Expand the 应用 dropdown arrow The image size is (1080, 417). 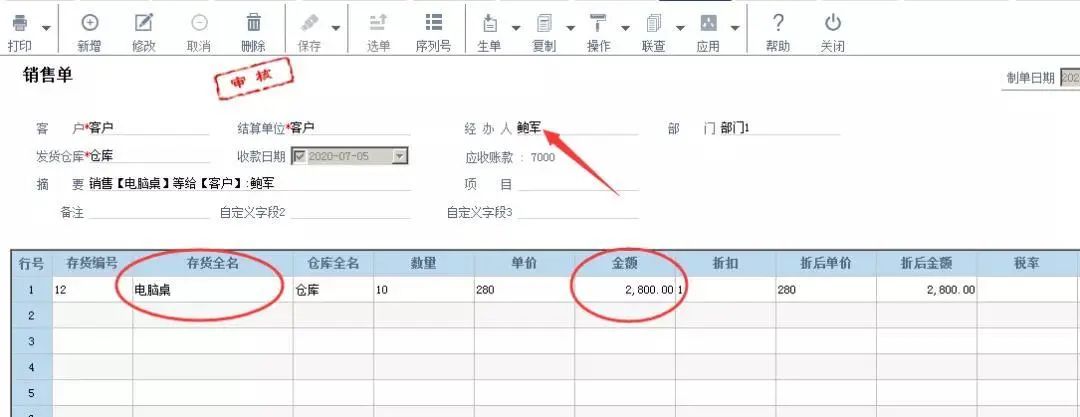735,28
